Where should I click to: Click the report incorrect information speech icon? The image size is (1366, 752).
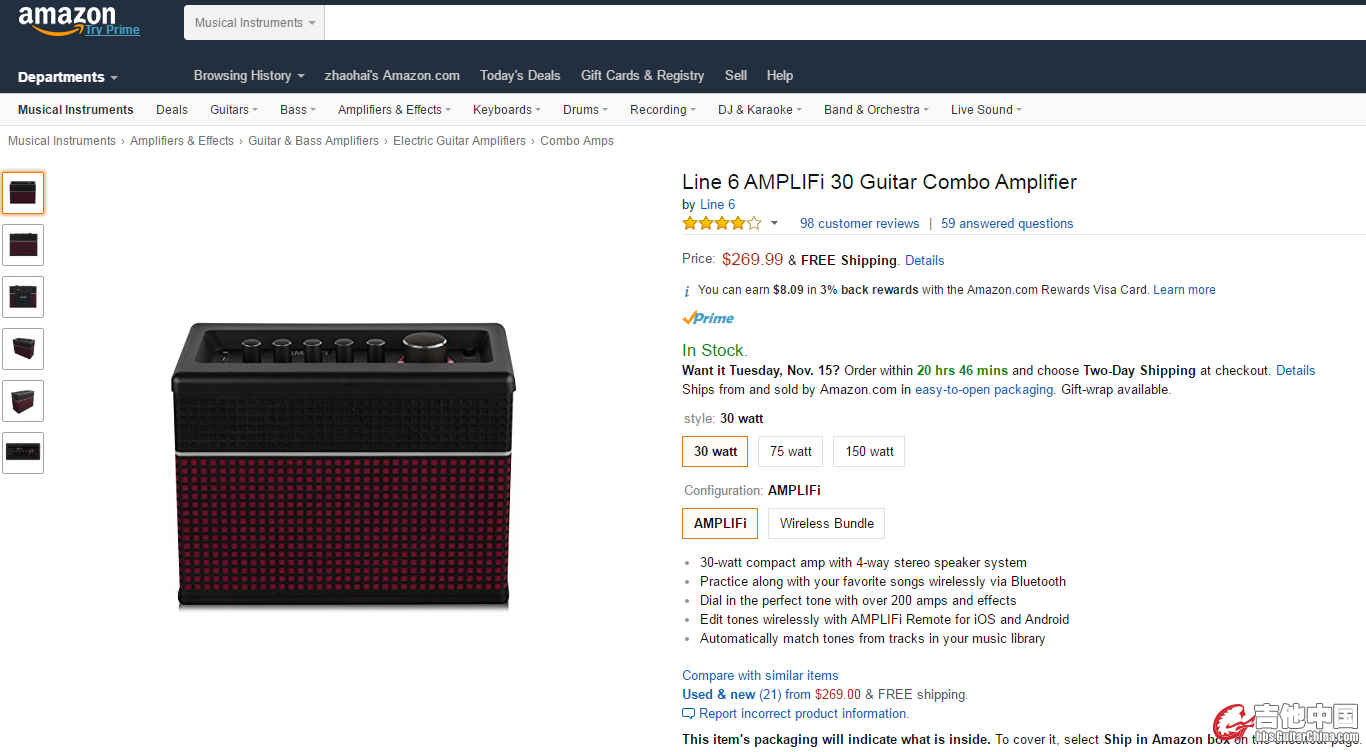[x=688, y=714]
